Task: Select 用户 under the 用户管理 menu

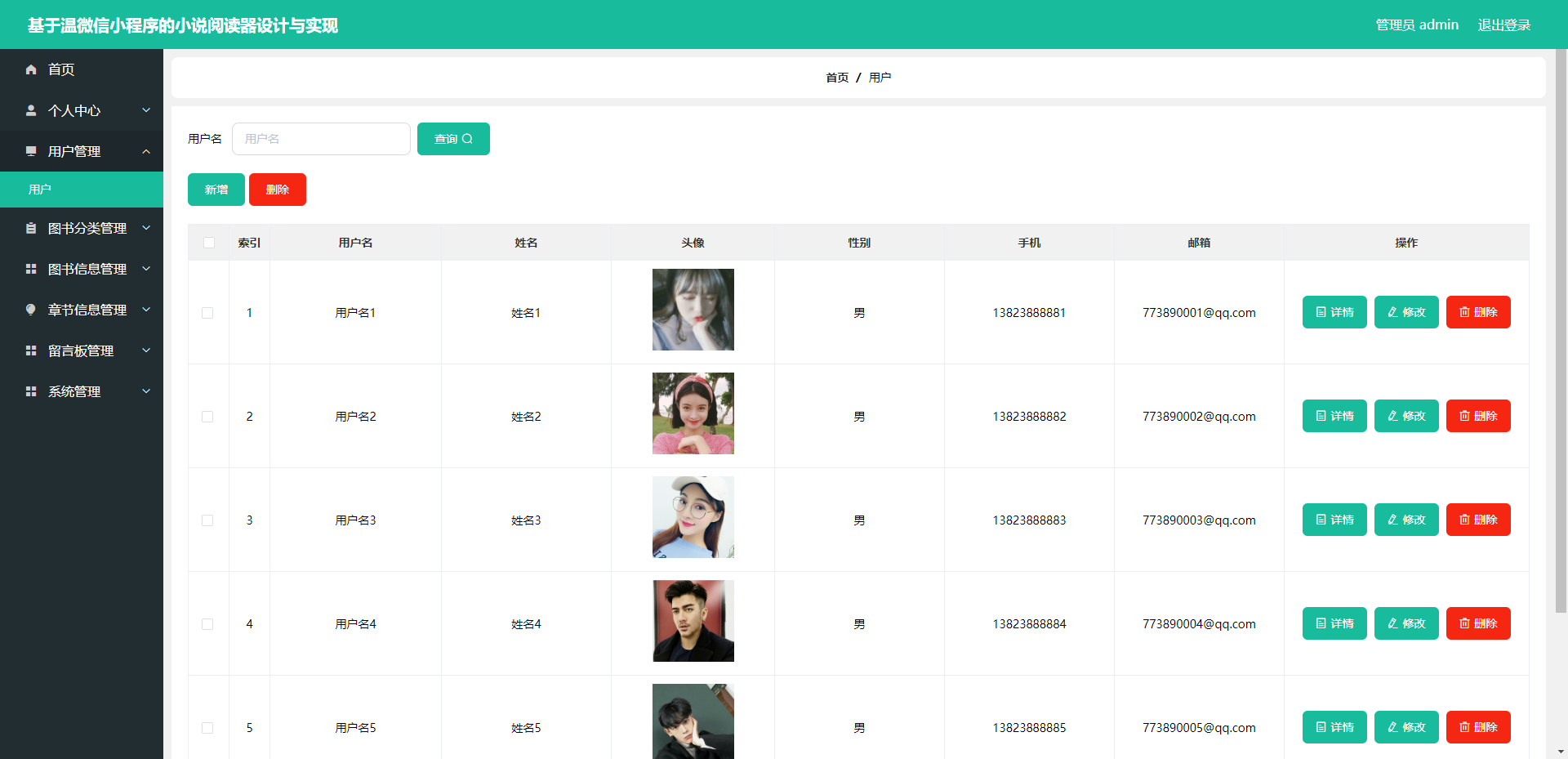Action: 41,189
